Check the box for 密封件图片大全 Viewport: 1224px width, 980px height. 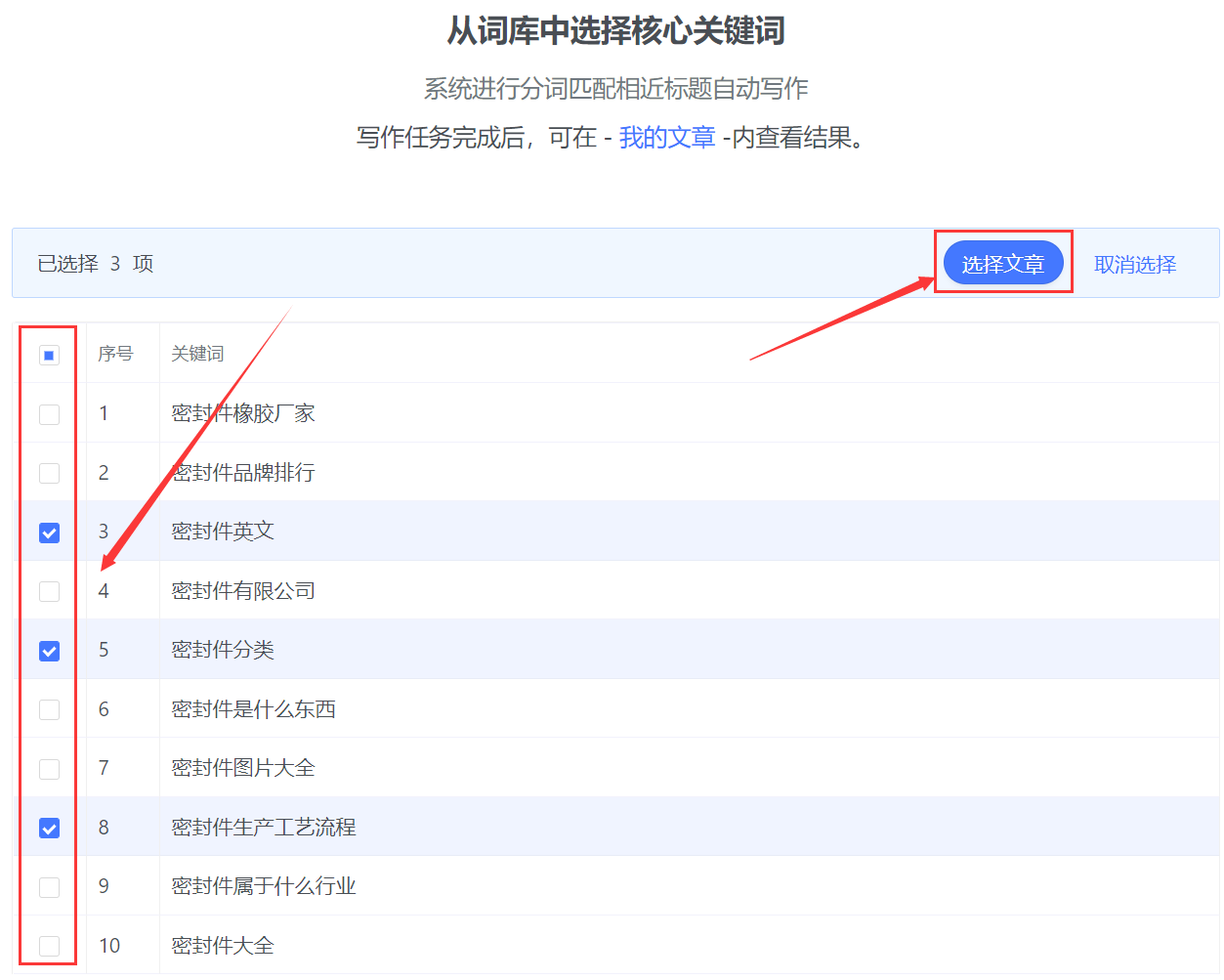pyautogui.click(x=49, y=769)
